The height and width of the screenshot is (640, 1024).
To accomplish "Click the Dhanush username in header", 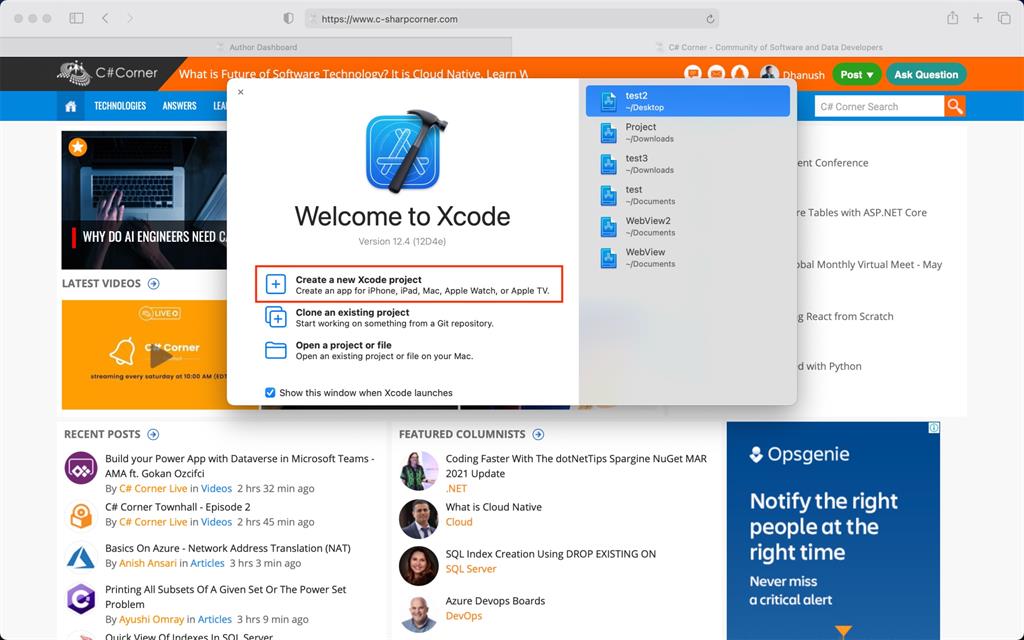I will pyautogui.click(x=803, y=75).
